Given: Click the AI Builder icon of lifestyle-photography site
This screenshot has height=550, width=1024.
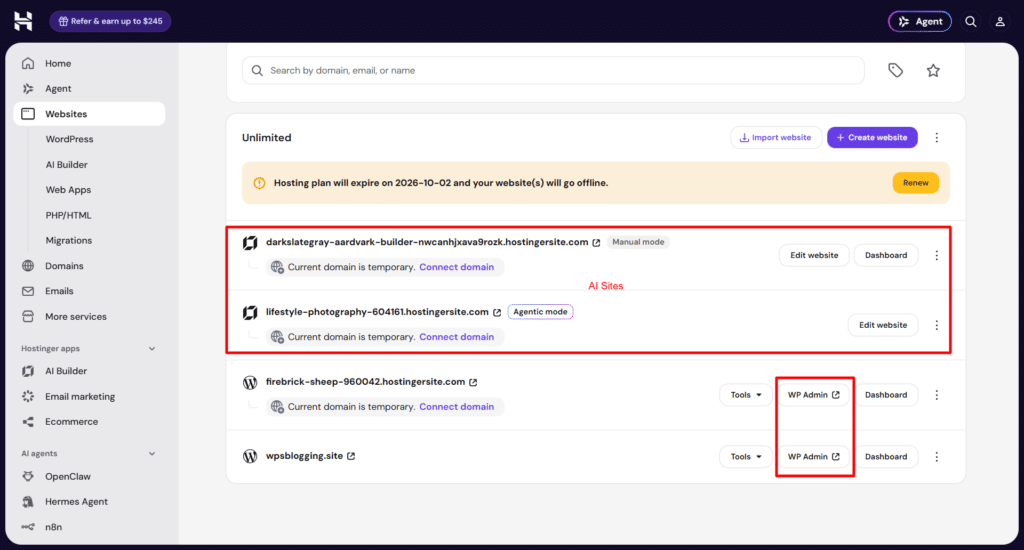Looking at the screenshot, I should coord(250,313).
